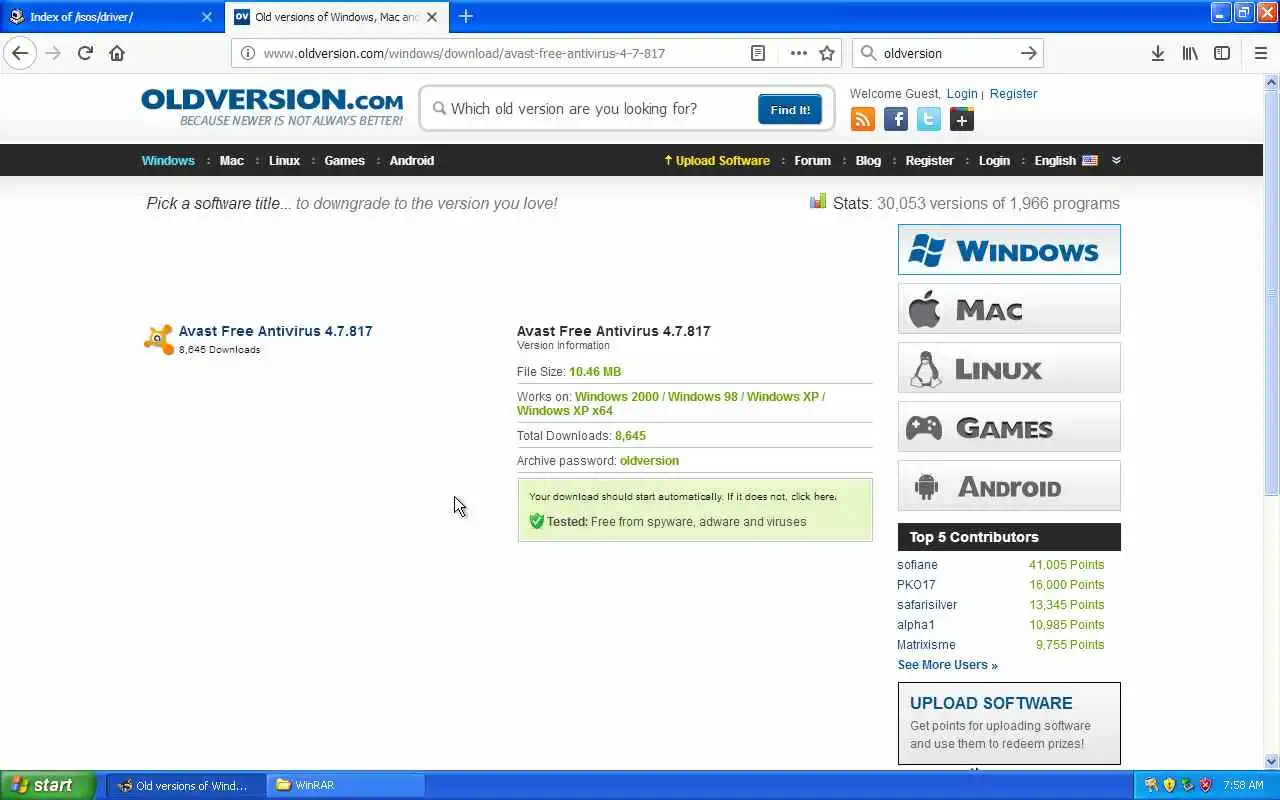Select the Linux category banner
The image size is (1280, 800).
pos(1009,368)
